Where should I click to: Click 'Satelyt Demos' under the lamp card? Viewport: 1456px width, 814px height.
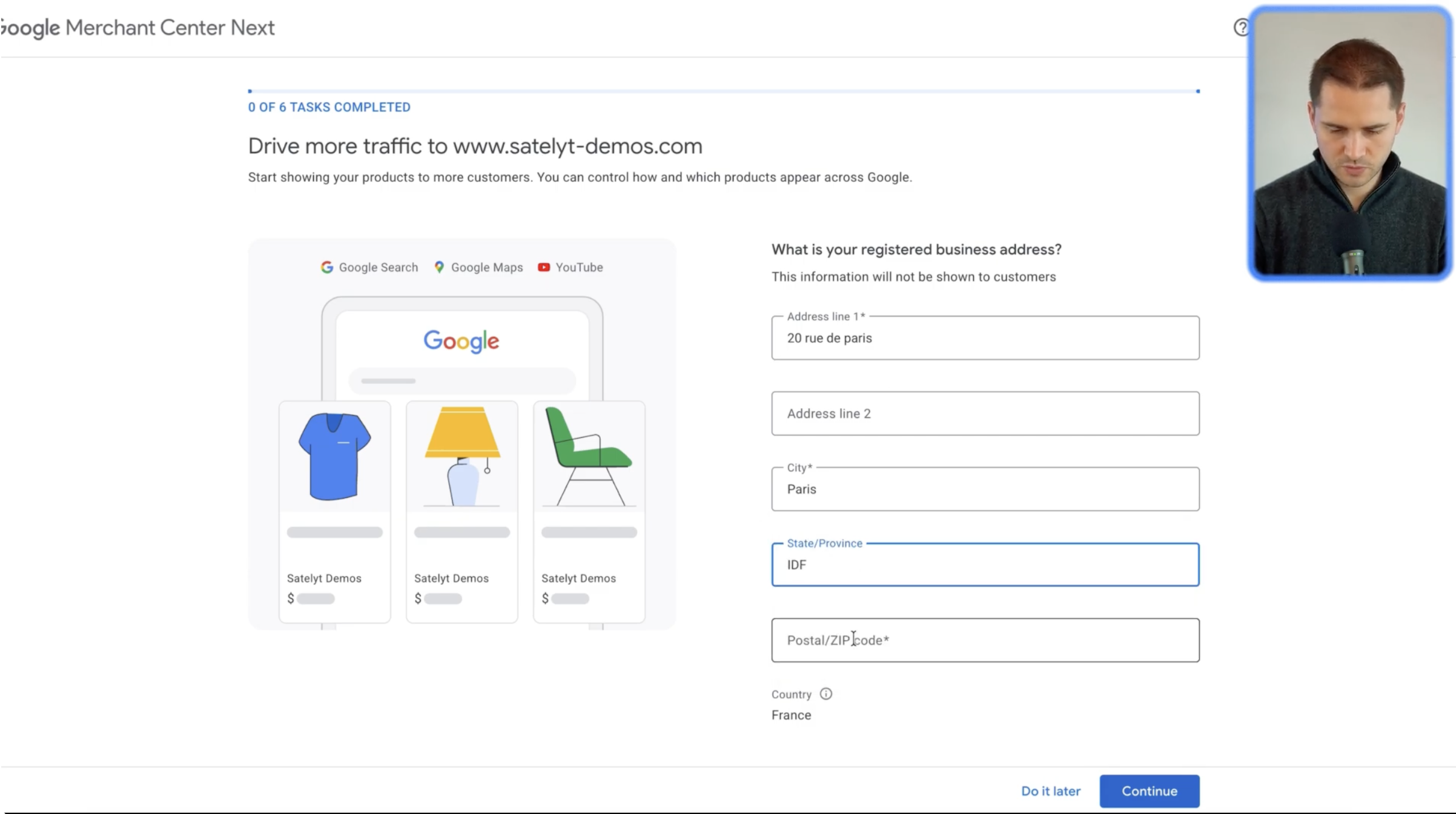pyautogui.click(x=451, y=578)
